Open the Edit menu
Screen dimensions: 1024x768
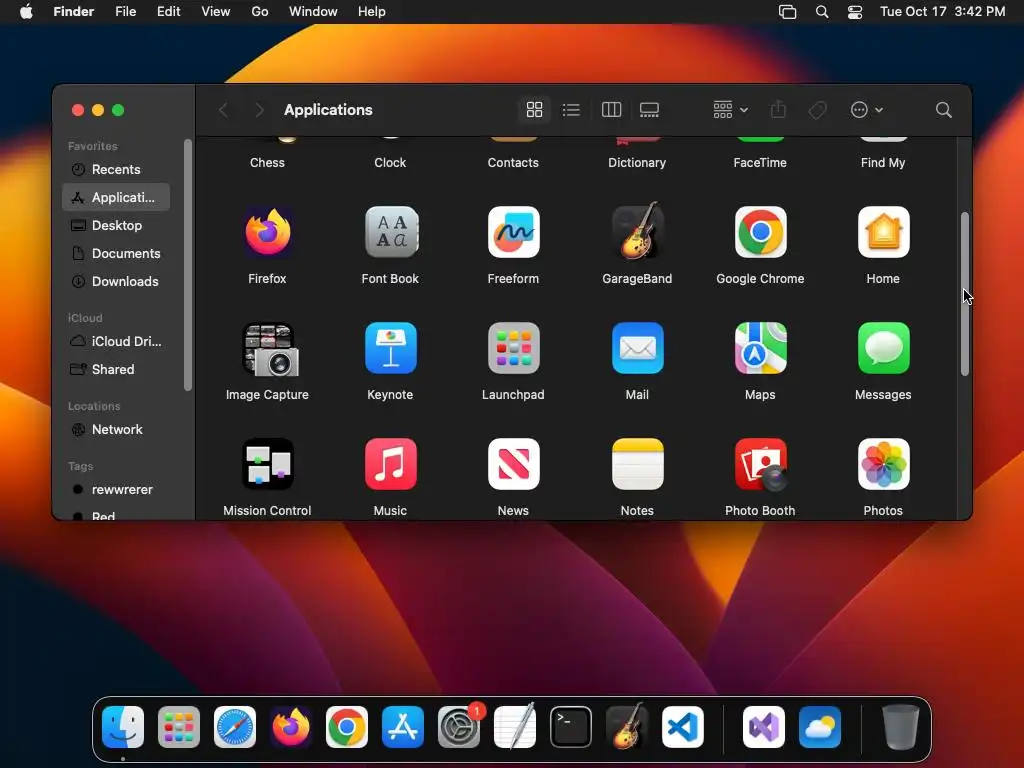tap(168, 12)
